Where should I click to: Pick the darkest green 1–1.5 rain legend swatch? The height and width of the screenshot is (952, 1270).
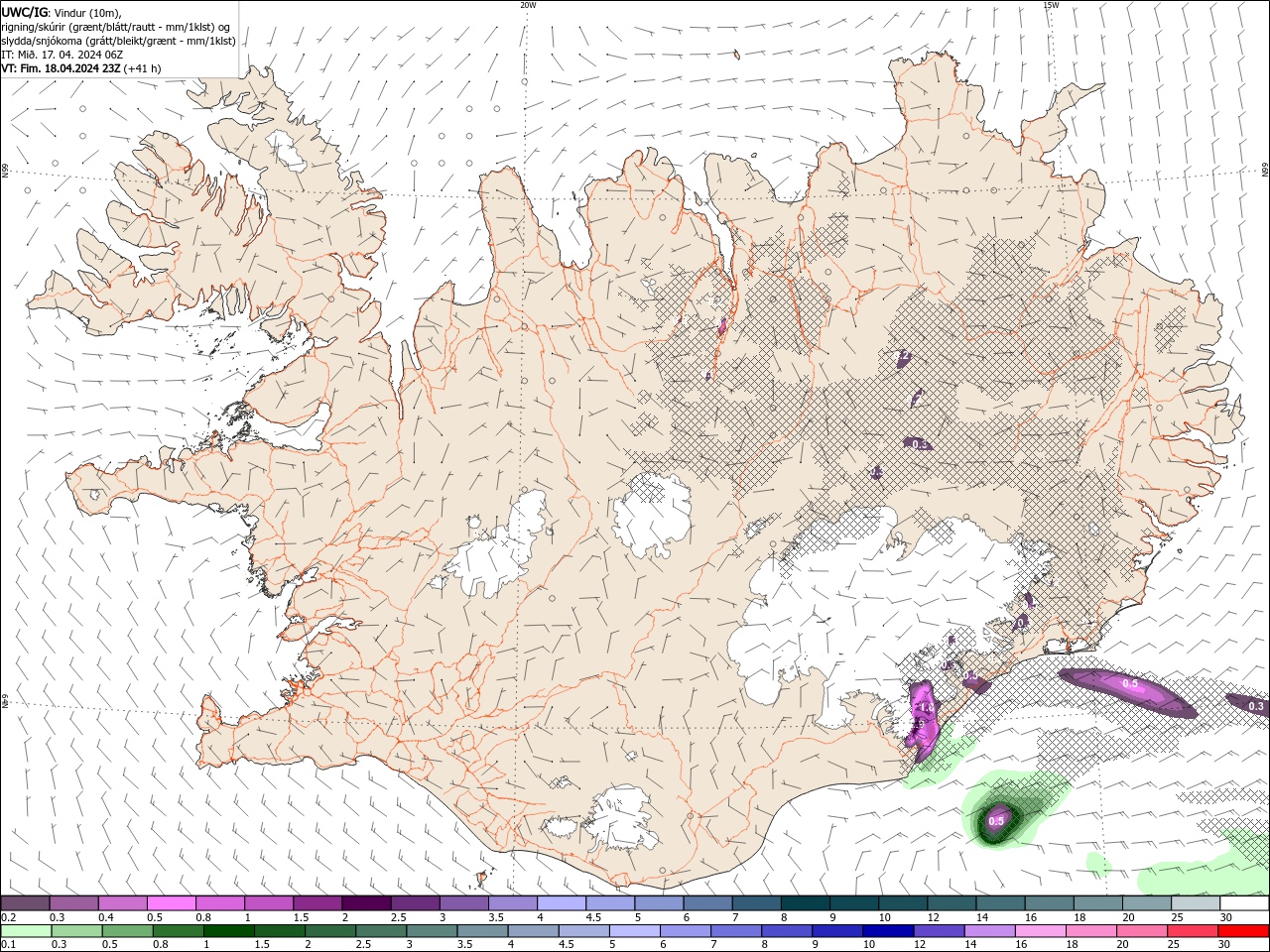coord(228,931)
